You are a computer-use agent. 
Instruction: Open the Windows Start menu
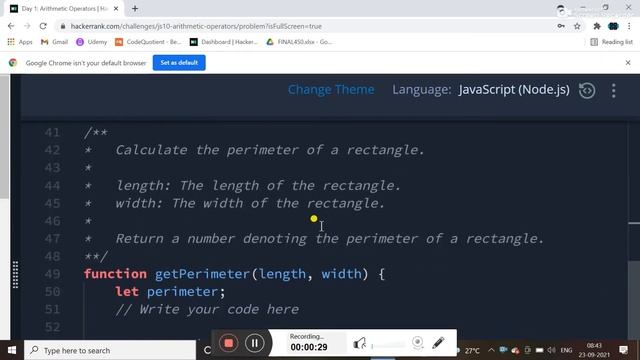click(12, 350)
